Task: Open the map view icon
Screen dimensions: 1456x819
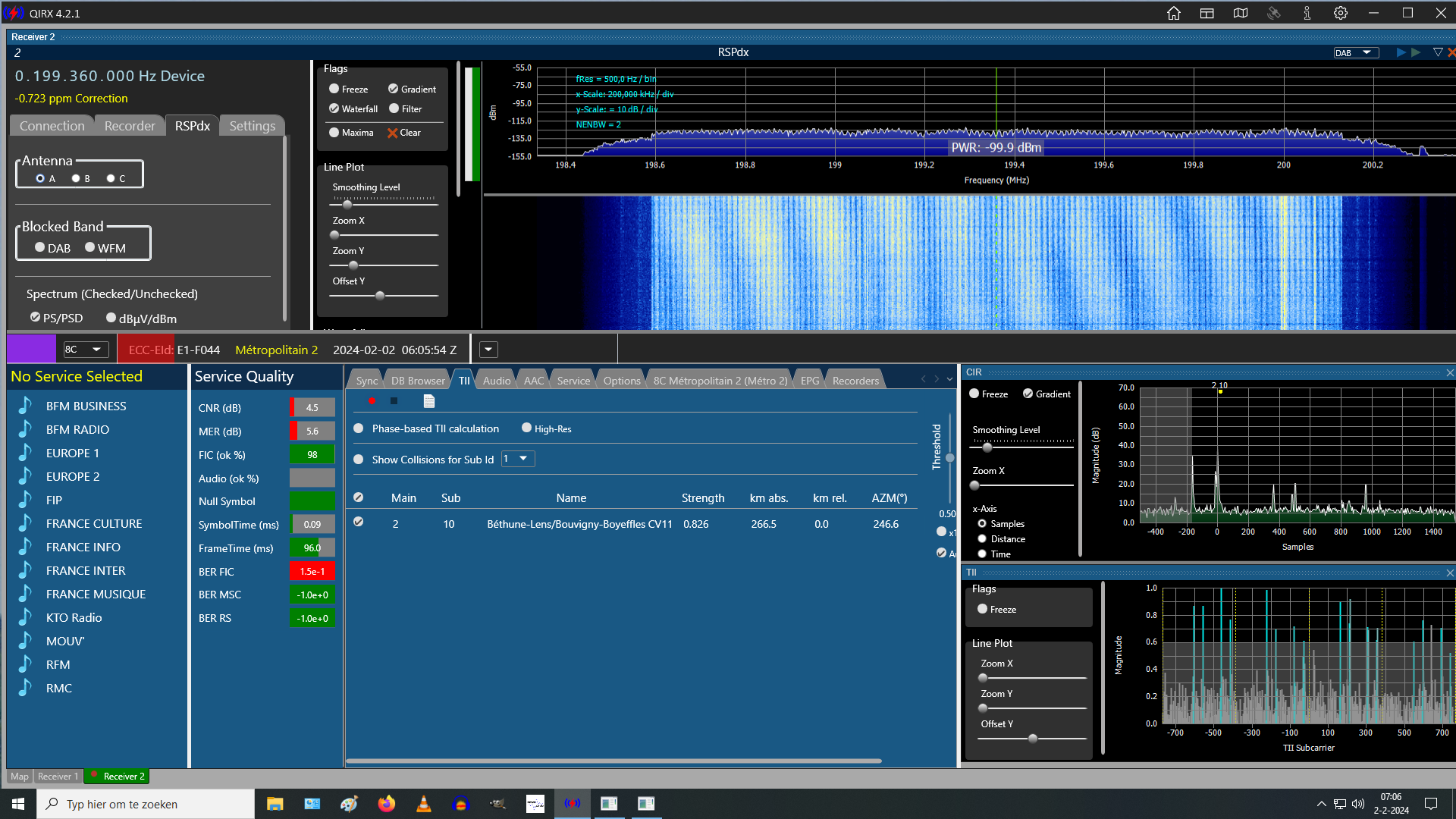Action: [x=1241, y=13]
